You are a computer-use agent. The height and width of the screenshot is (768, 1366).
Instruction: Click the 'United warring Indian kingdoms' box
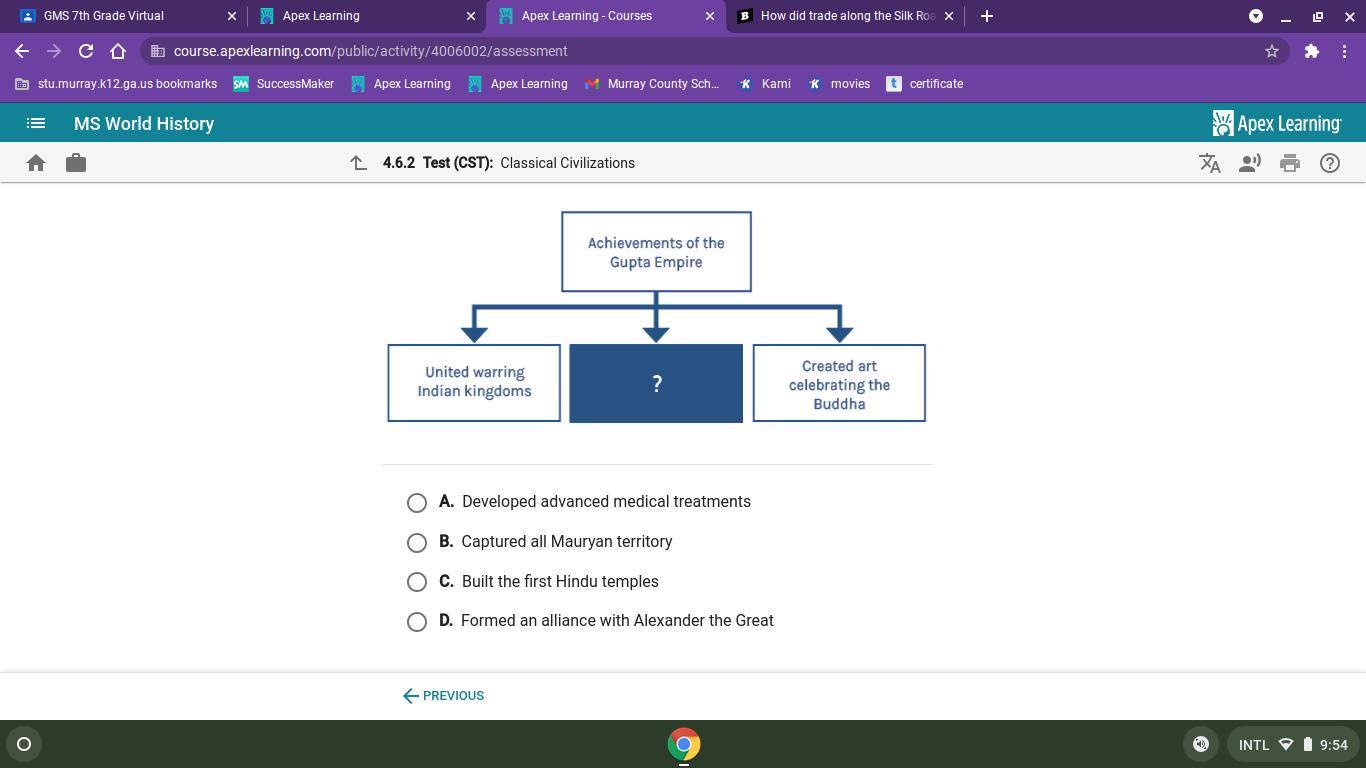[474, 383]
